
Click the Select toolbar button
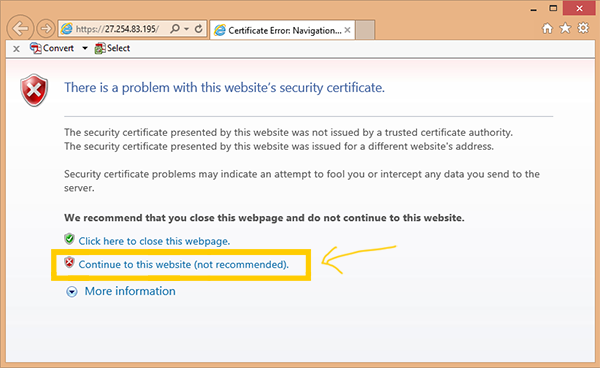pyautogui.click(x=112, y=48)
